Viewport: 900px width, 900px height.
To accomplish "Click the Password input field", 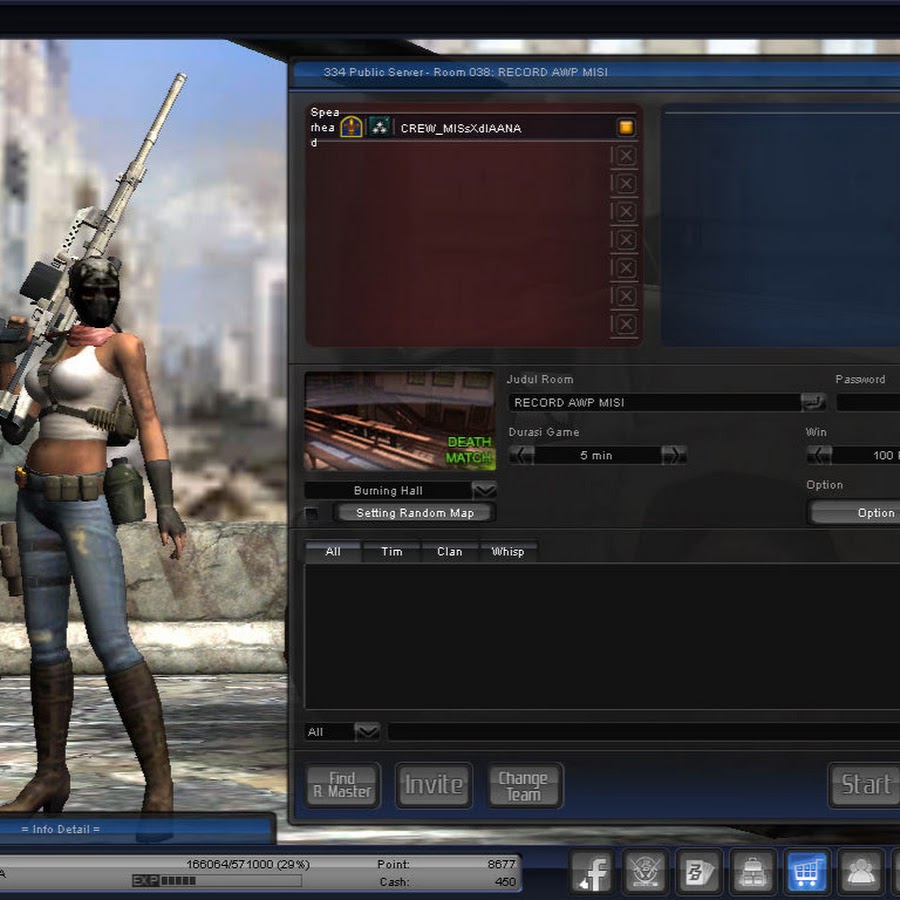I will 868,402.
